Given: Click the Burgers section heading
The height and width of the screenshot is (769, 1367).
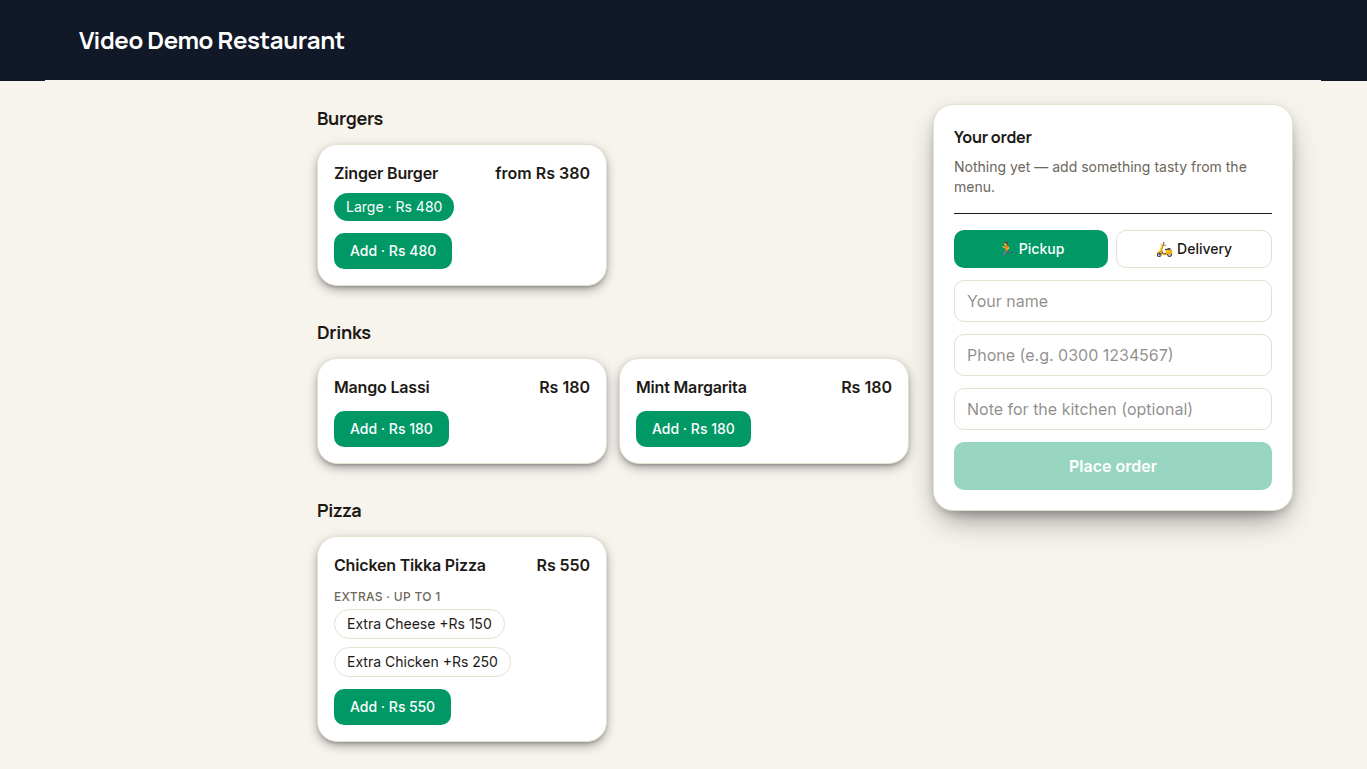Looking at the screenshot, I should [x=350, y=119].
